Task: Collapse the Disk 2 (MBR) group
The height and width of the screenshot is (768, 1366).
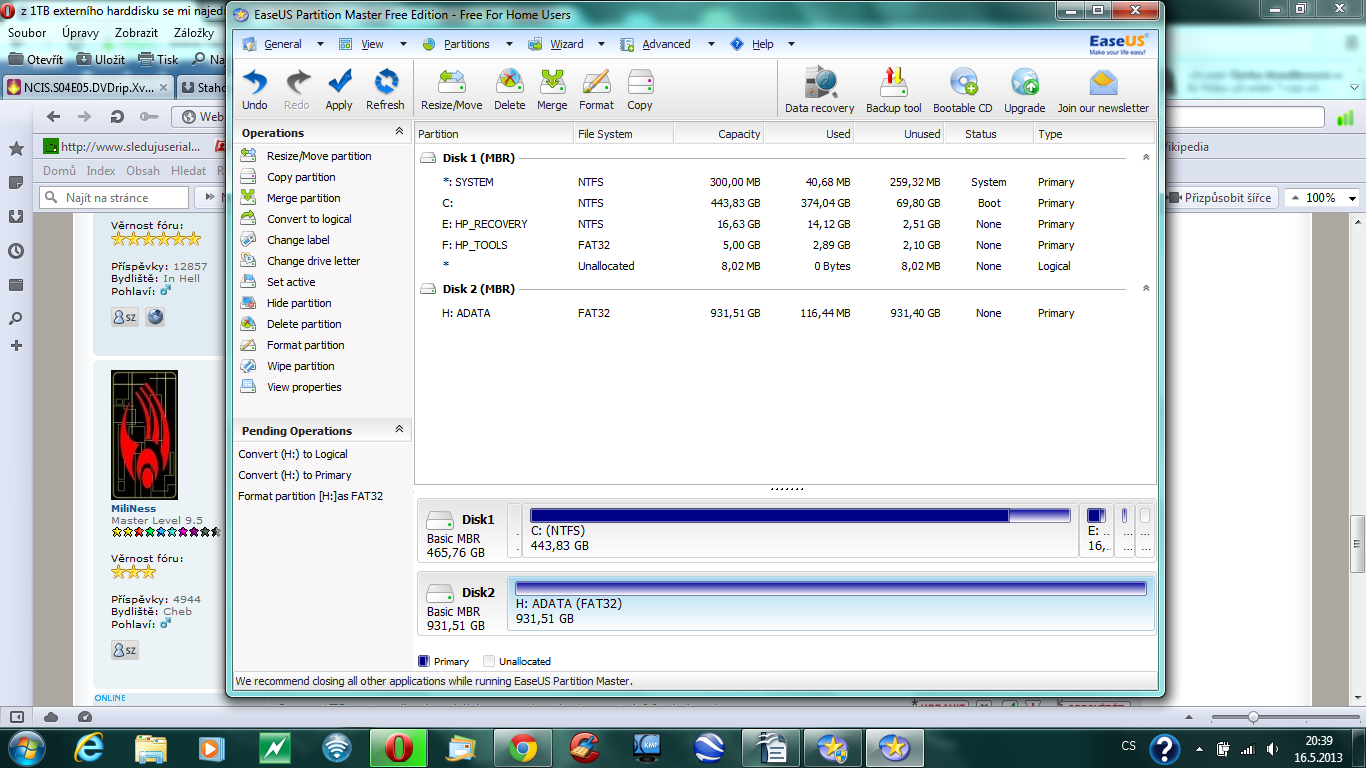Action: [1146, 288]
